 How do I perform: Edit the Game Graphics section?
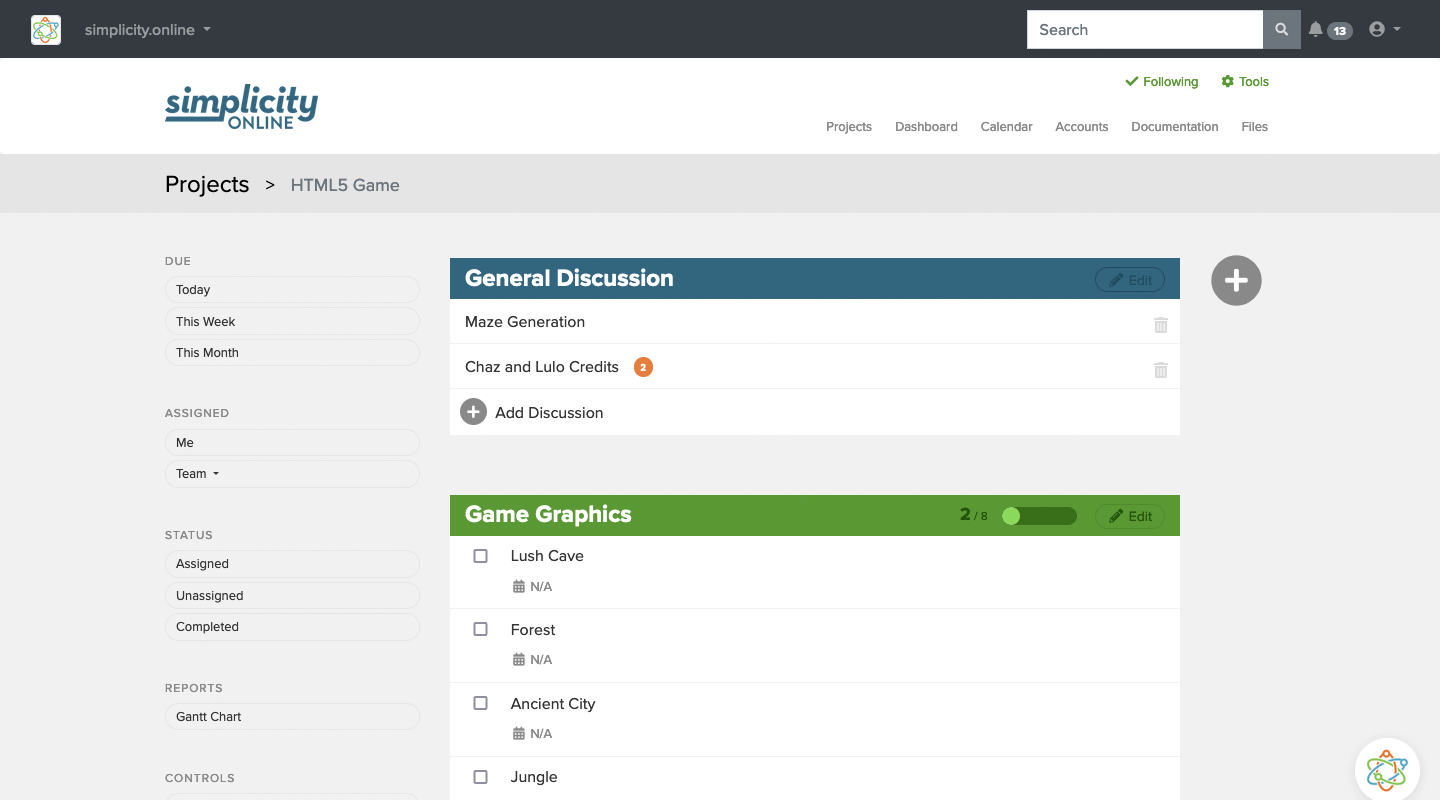pyautogui.click(x=1130, y=516)
